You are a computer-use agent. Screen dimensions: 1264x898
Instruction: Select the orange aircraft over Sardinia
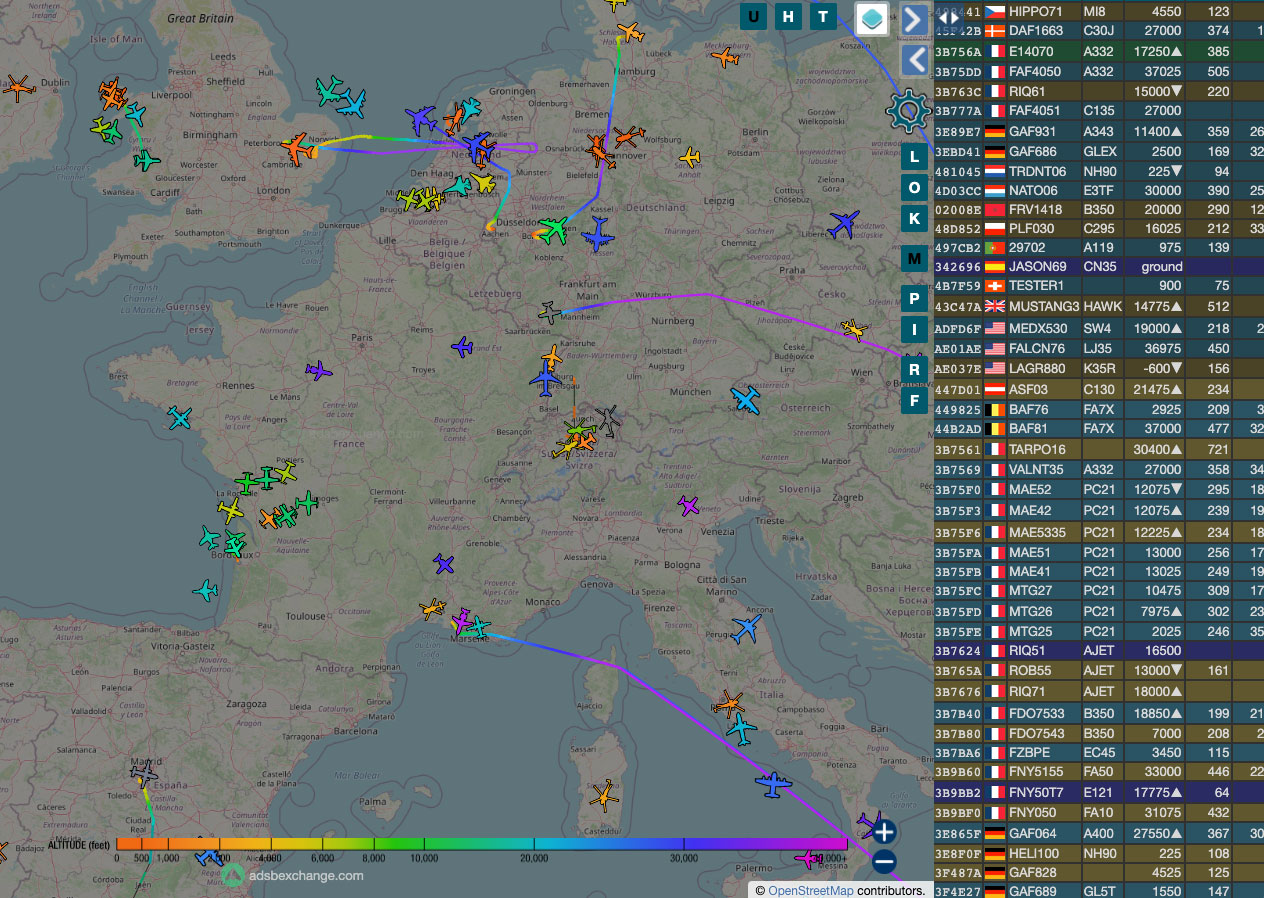604,796
